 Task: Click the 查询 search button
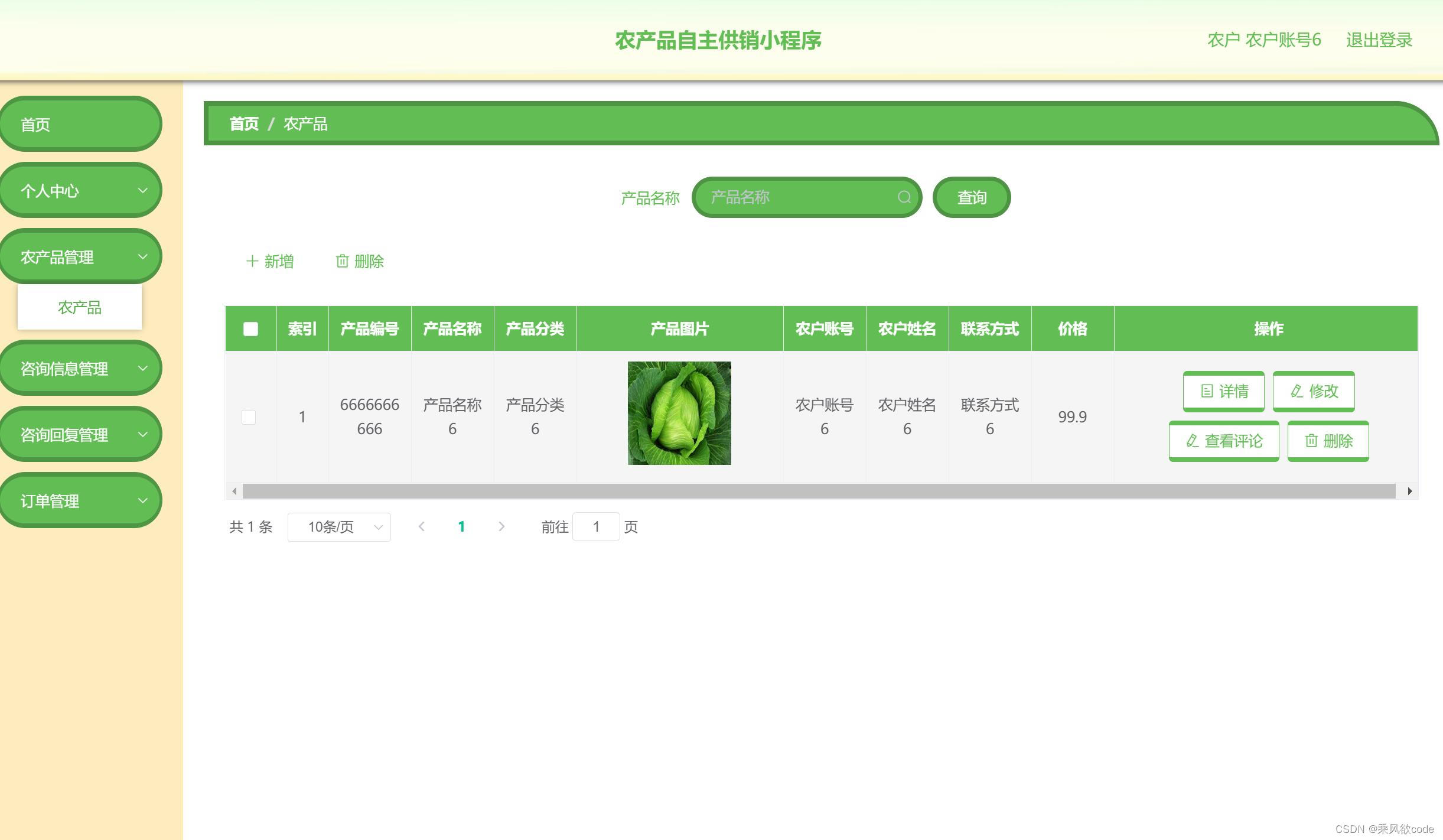coord(970,197)
